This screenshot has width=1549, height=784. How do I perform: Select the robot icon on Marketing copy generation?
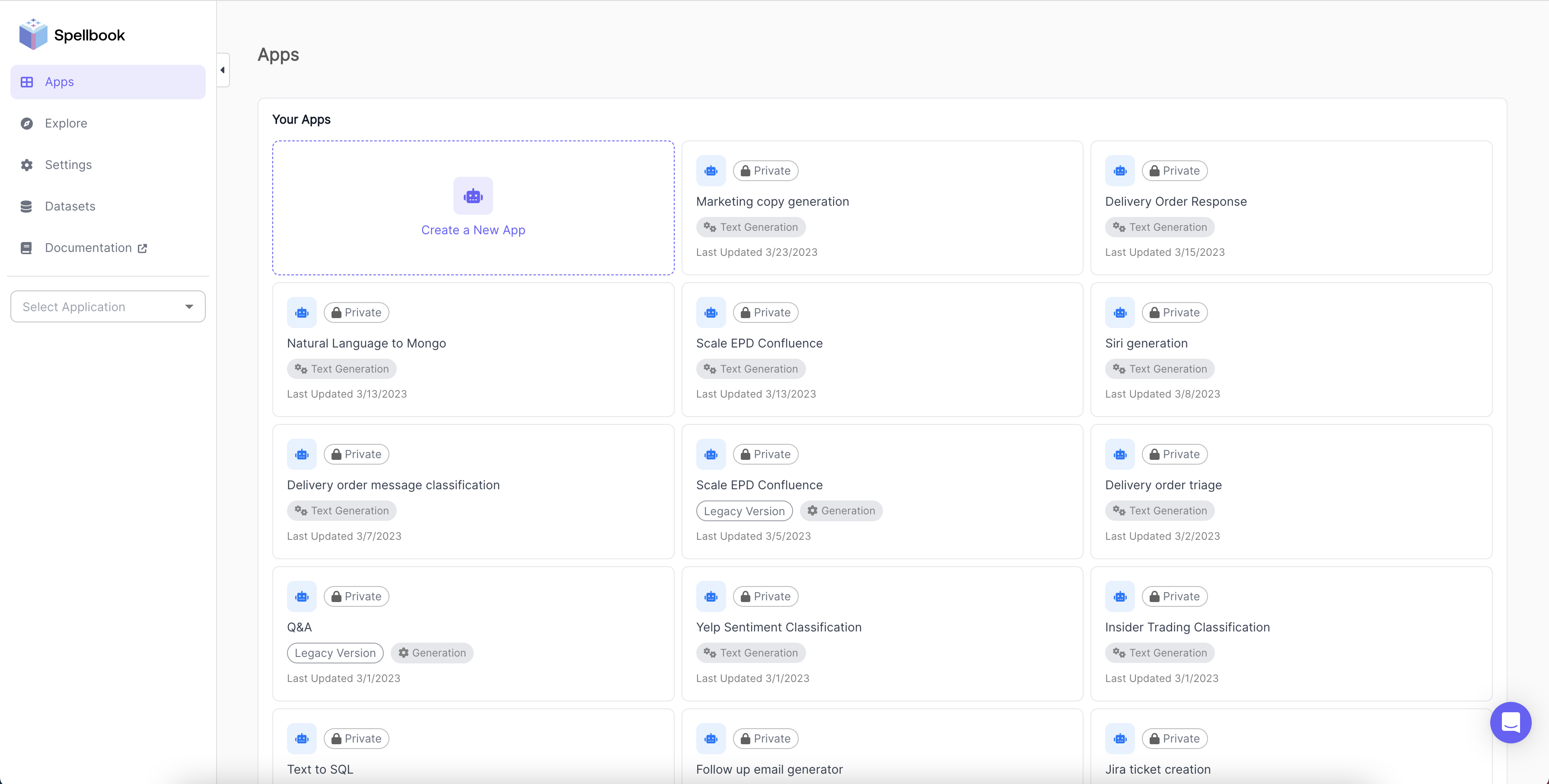coord(711,170)
